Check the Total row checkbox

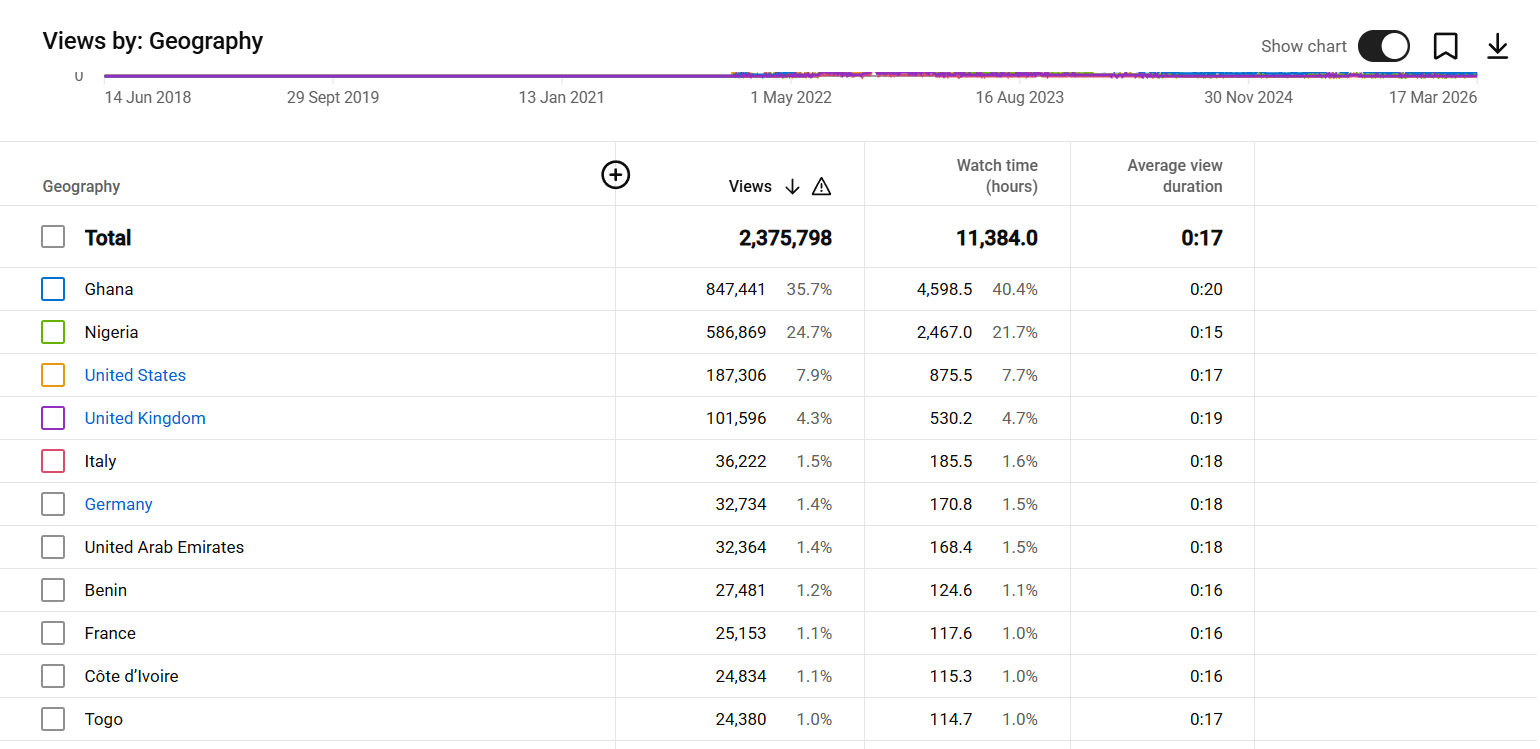(53, 237)
